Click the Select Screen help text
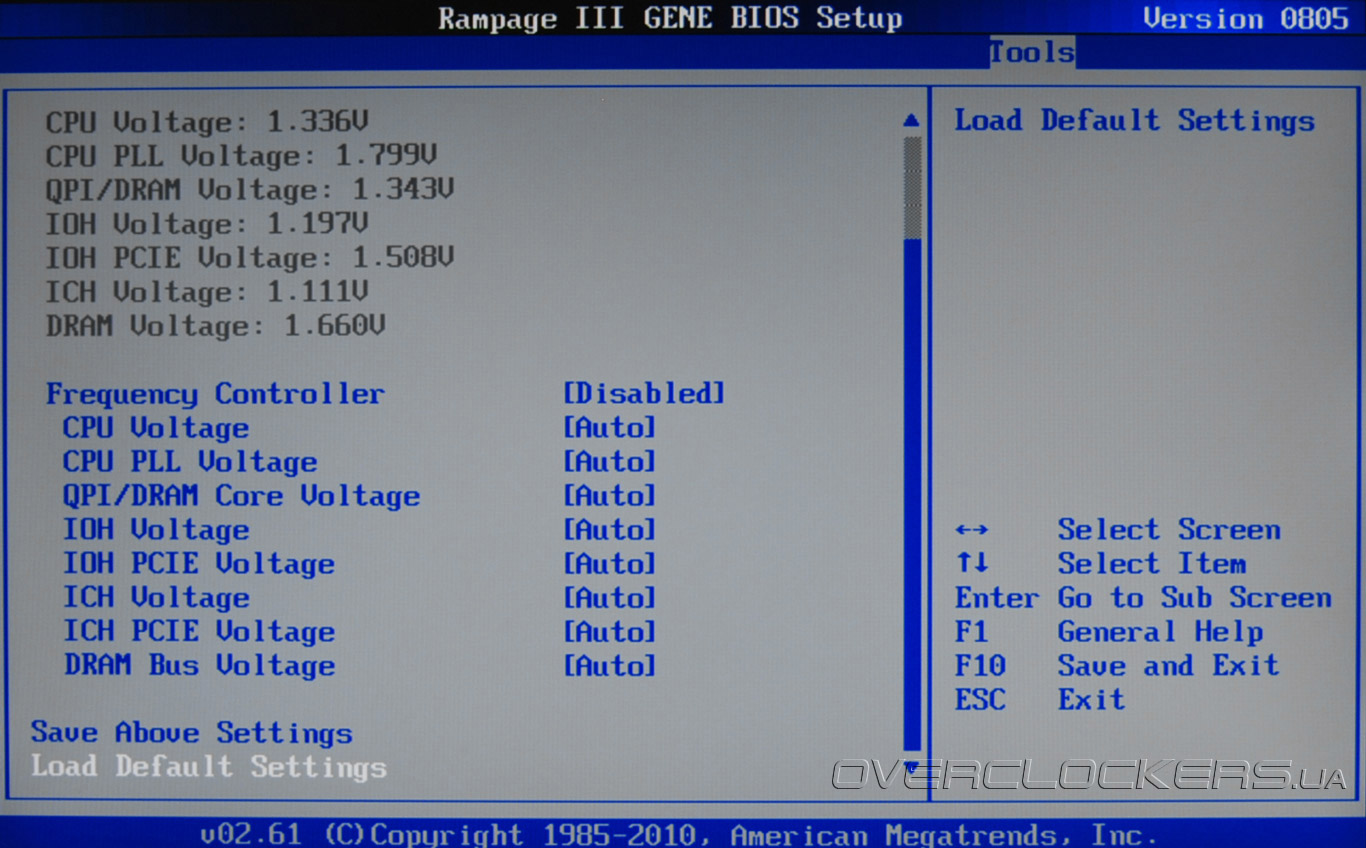 point(1169,530)
